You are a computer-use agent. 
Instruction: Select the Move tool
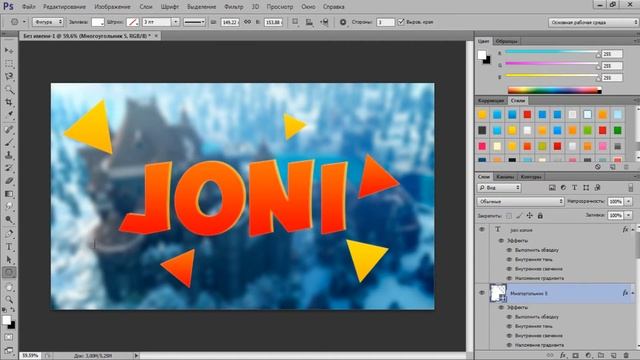pos(9,50)
